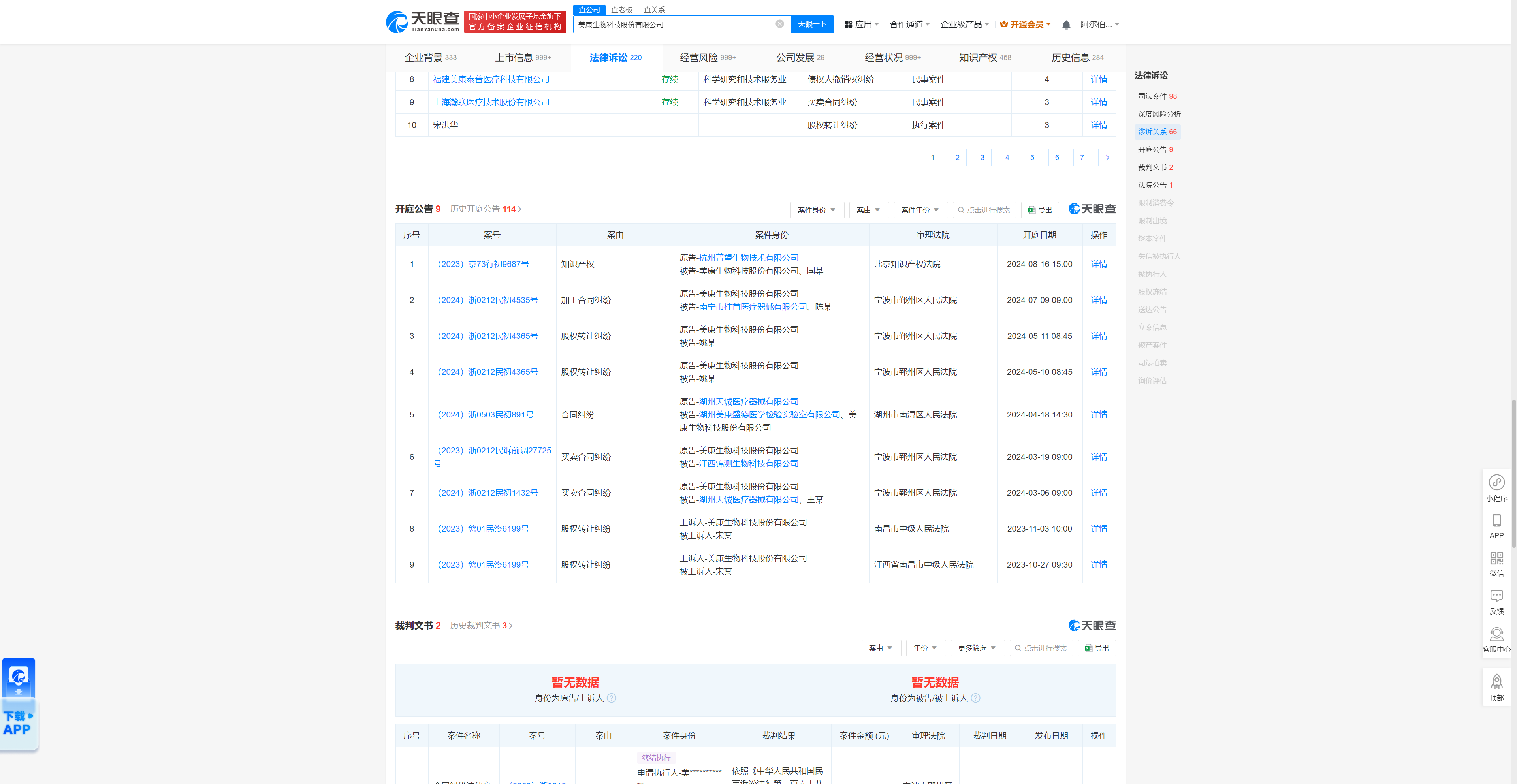
Task: Switch to the 公司发展 tab
Action: tap(800, 58)
